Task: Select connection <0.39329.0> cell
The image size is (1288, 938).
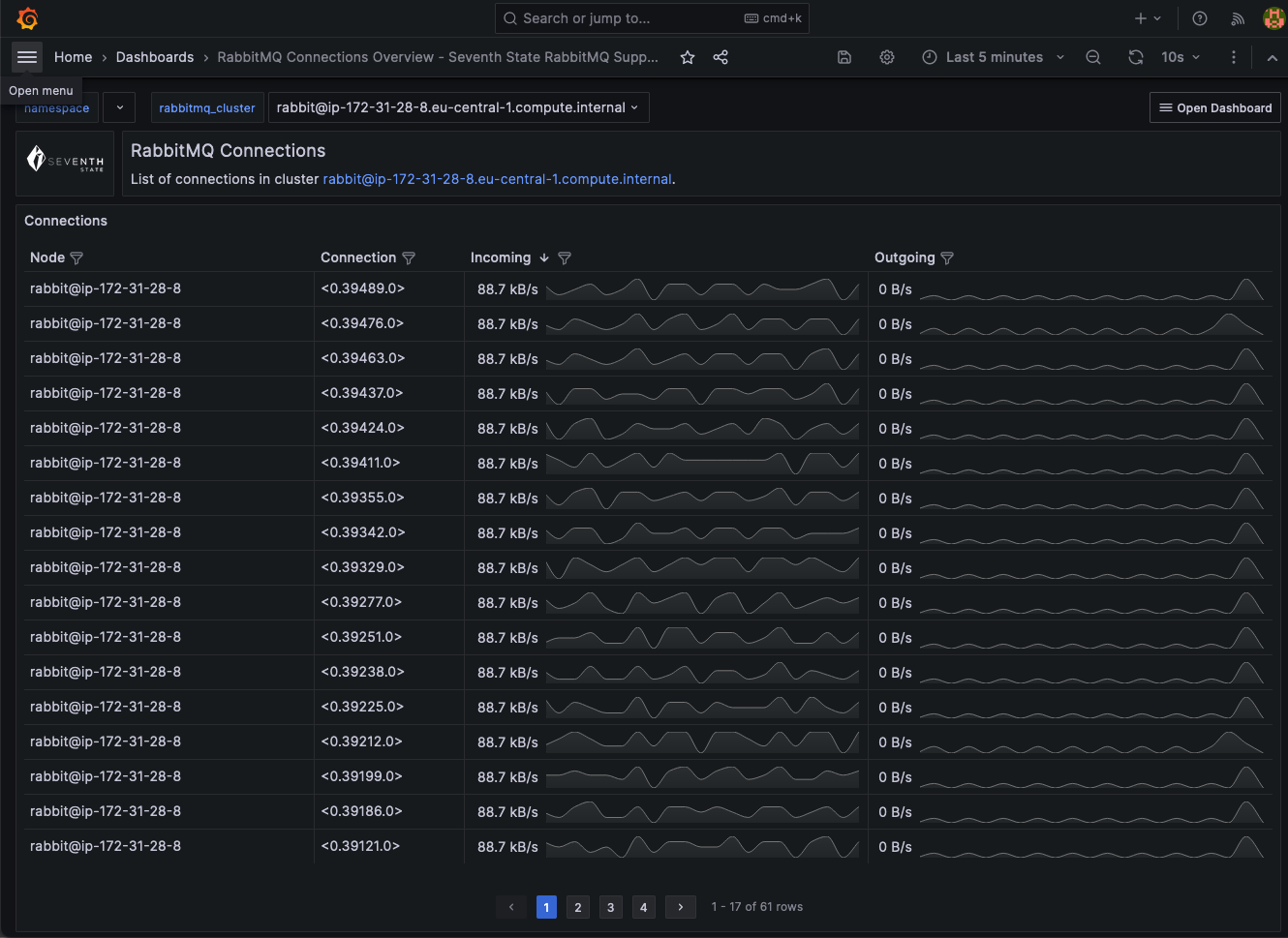Action: (389, 568)
